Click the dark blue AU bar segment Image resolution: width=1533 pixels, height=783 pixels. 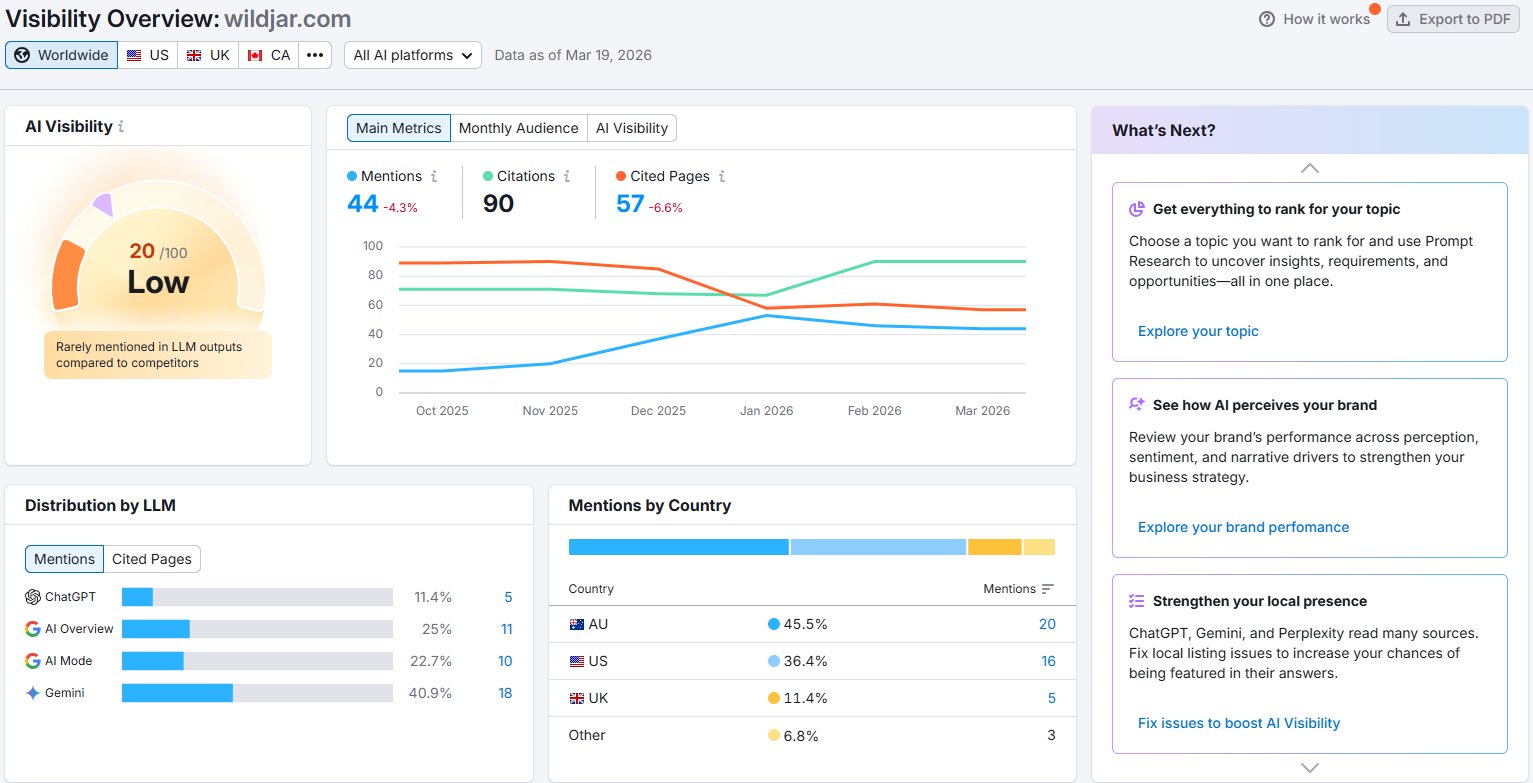(x=679, y=547)
